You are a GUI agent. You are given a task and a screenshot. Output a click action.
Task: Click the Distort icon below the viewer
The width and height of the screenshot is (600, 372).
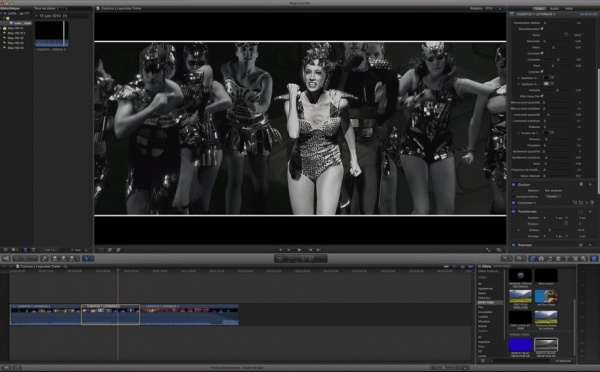point(118,250)
